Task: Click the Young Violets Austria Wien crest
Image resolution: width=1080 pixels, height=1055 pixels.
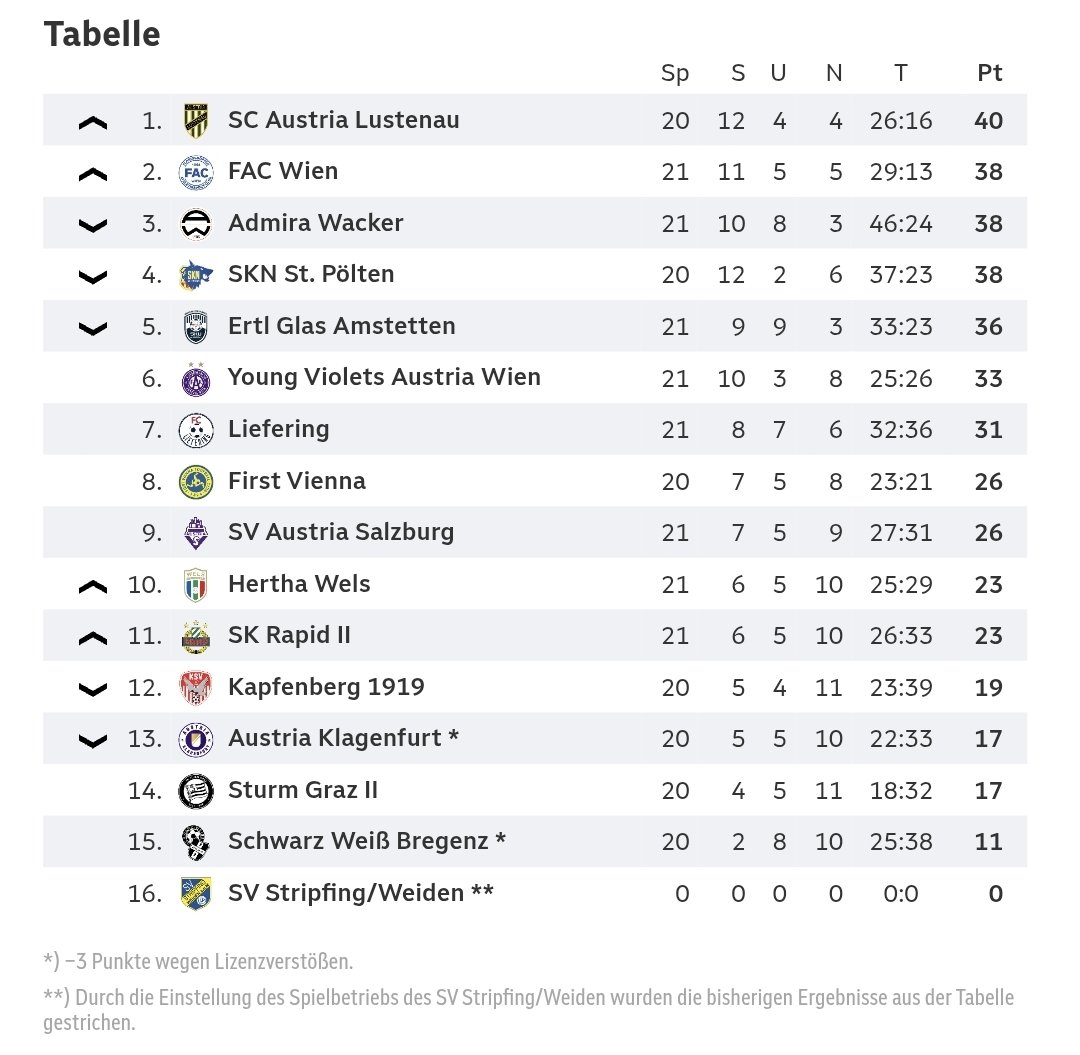Action: 195,379
